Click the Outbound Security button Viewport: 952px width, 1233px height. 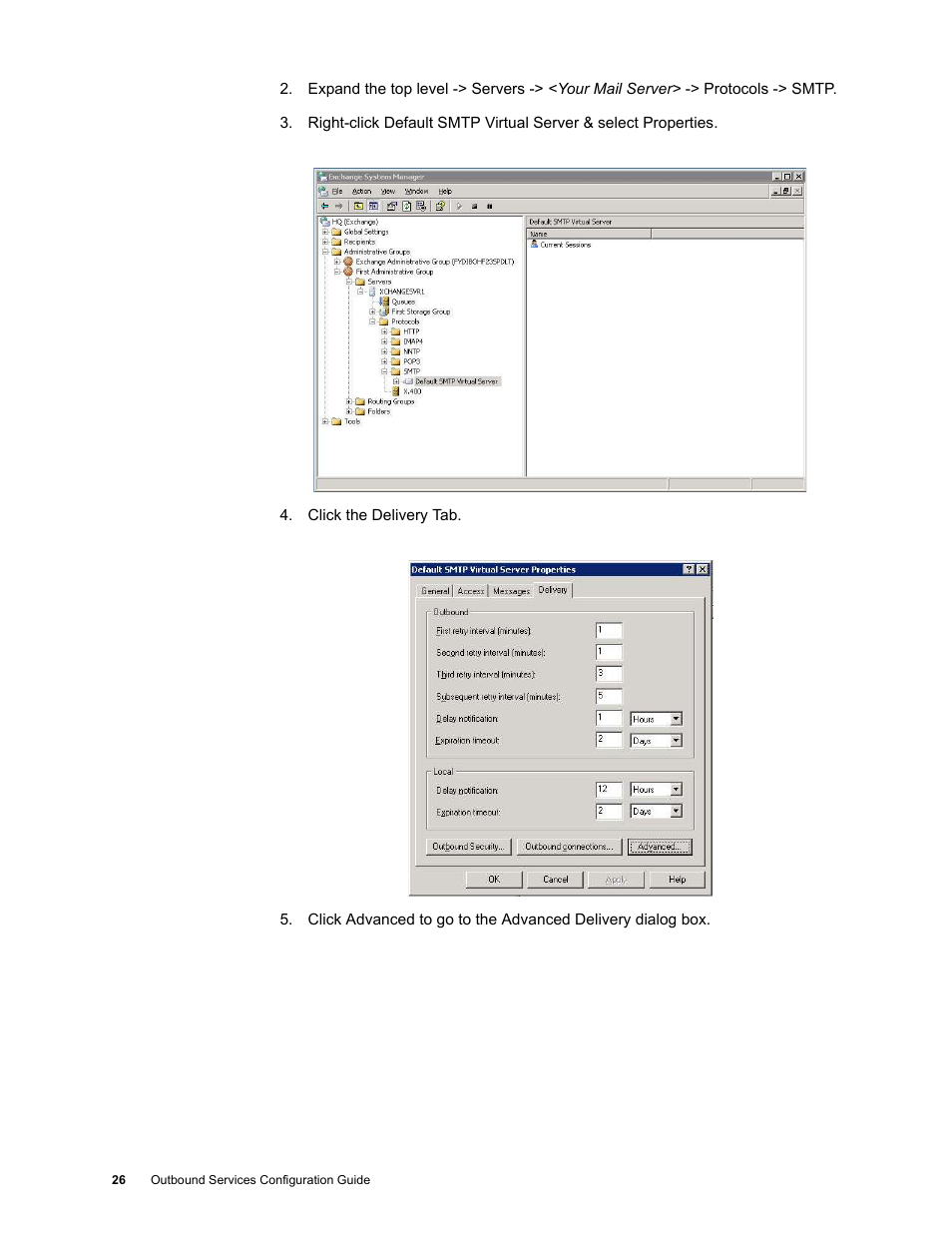469,847
